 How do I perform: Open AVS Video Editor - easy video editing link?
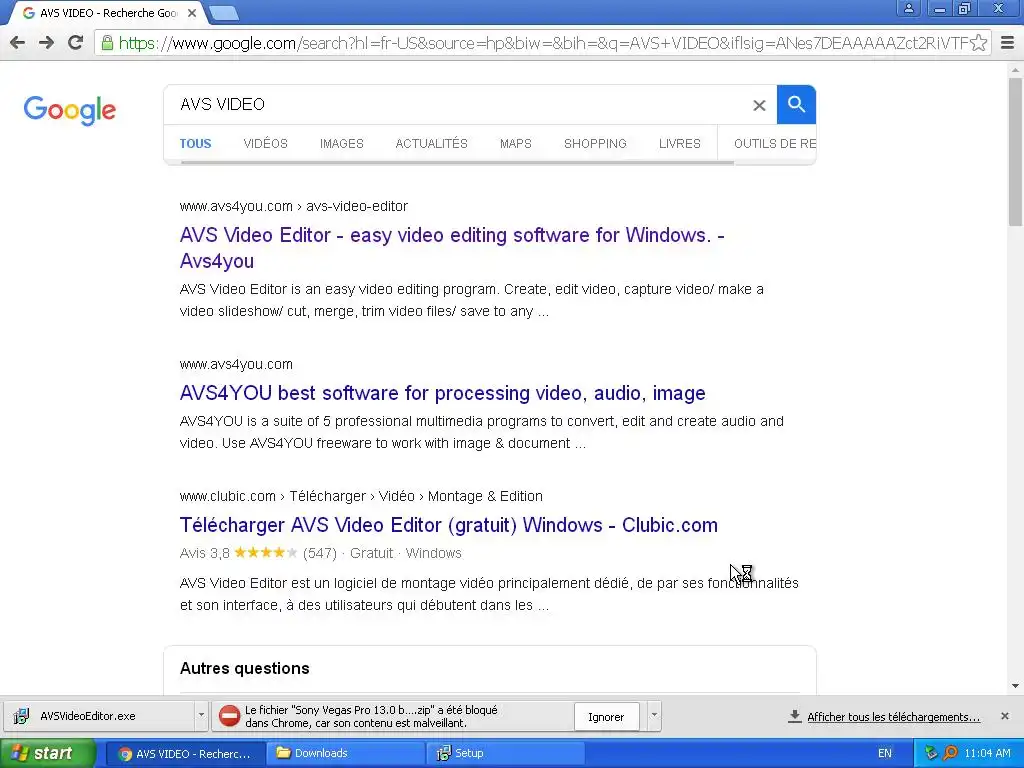point(452,248)
